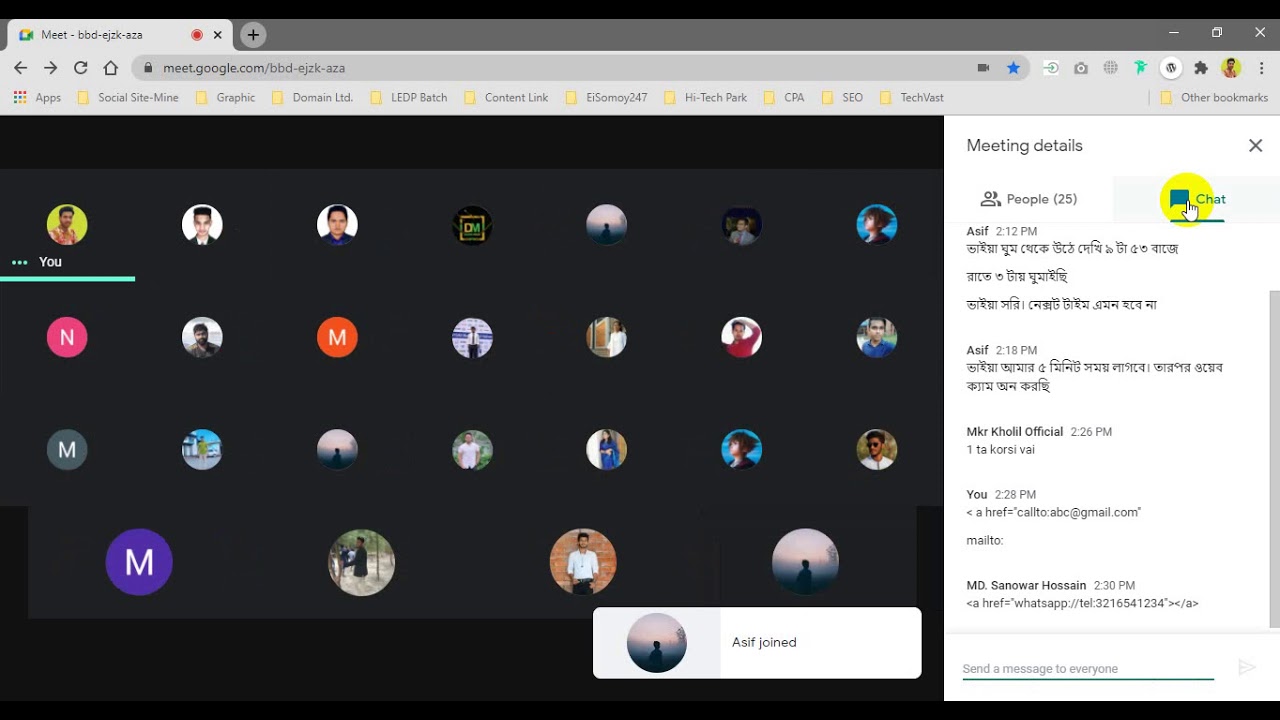Switch to Chat tab
Image resolution: width=1280 pixels, height=720 pixels.
1197,199
